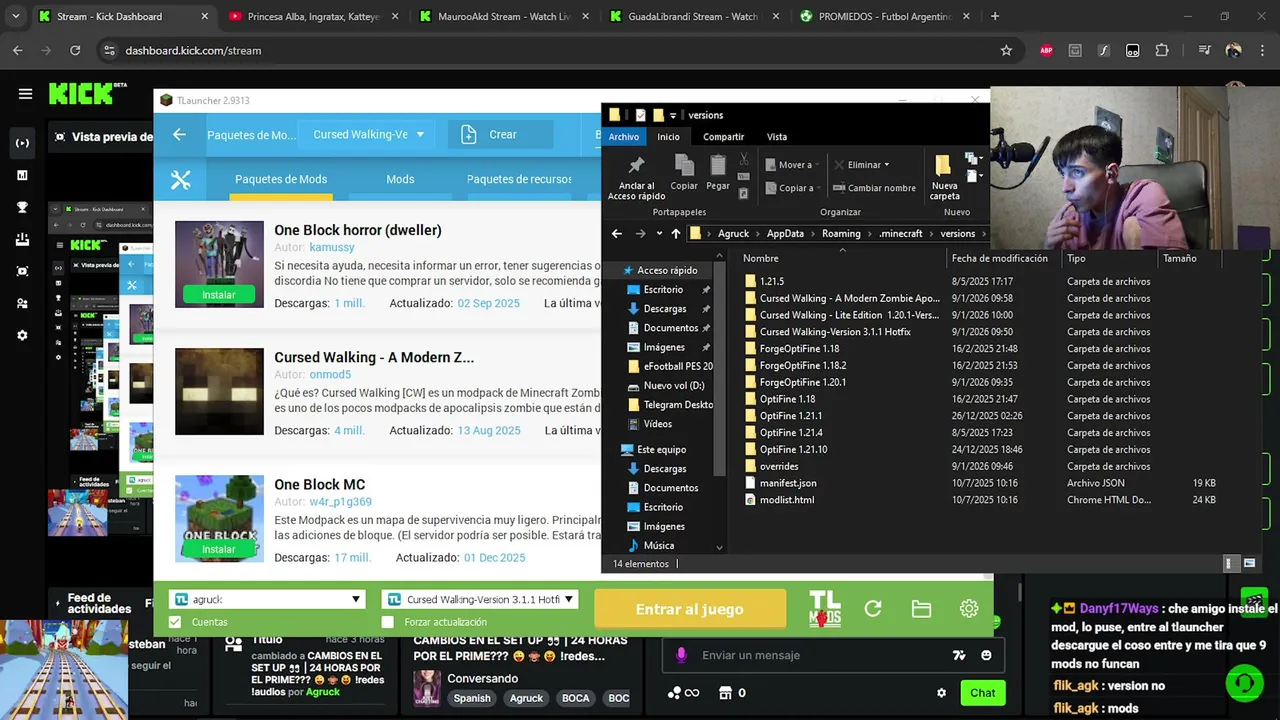The width and height of the screenshot is (1280, 720).
Task: Select manifest.json file
Action: (x=787, y=483)
